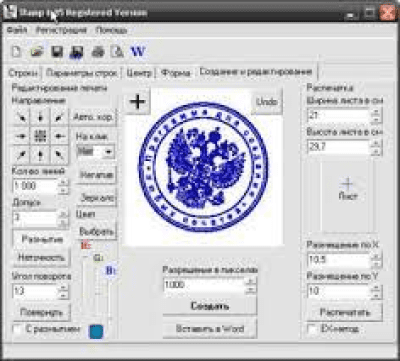Click the Кол-во линий input field
This screenshot has width=400, height=361.
tap(36, 186)
